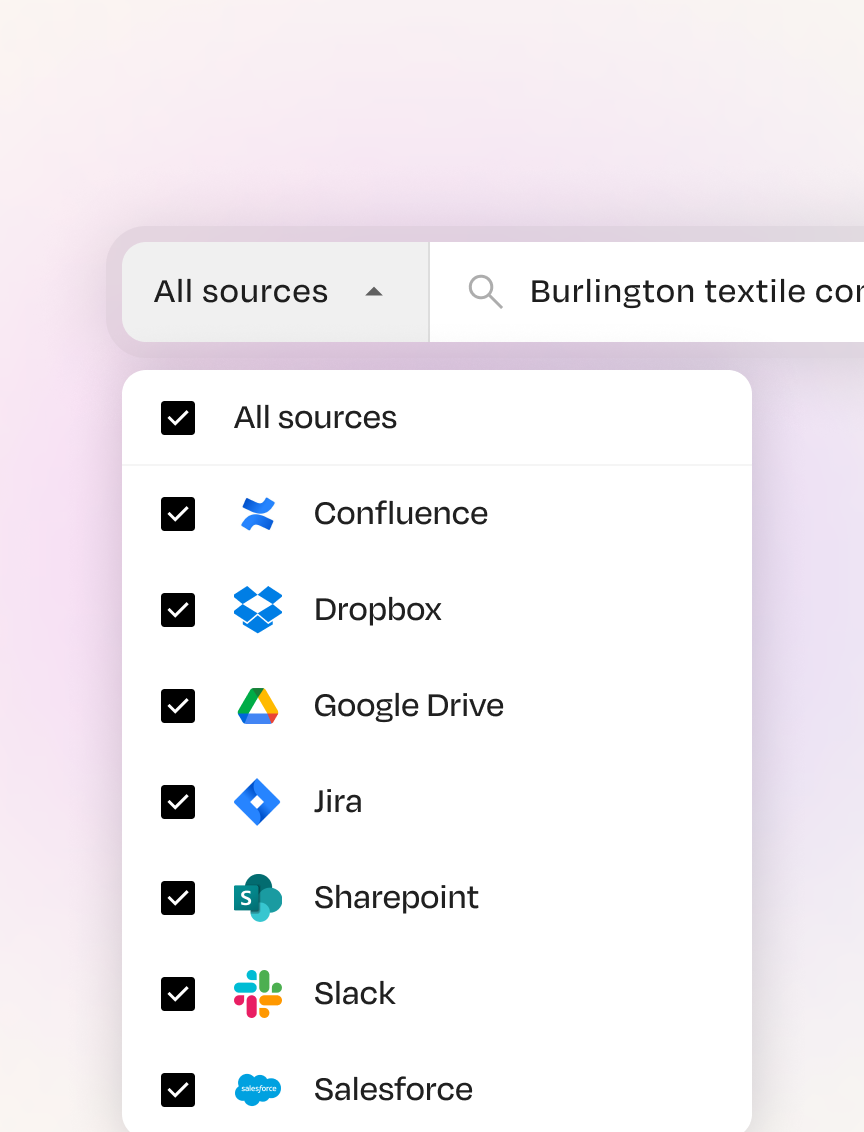The image size is (864, 1132).
Task: Select the Slack label in list
Action: 354,994
